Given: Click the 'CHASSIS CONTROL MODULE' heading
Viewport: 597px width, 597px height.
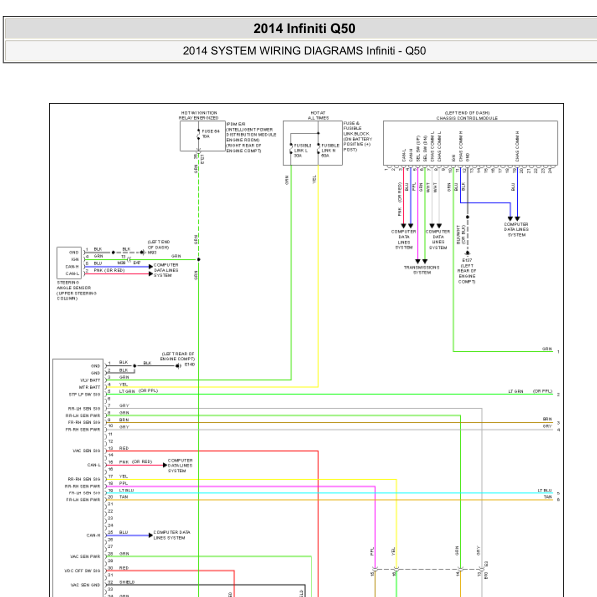Looking at the screenshot, I should 467,118.
